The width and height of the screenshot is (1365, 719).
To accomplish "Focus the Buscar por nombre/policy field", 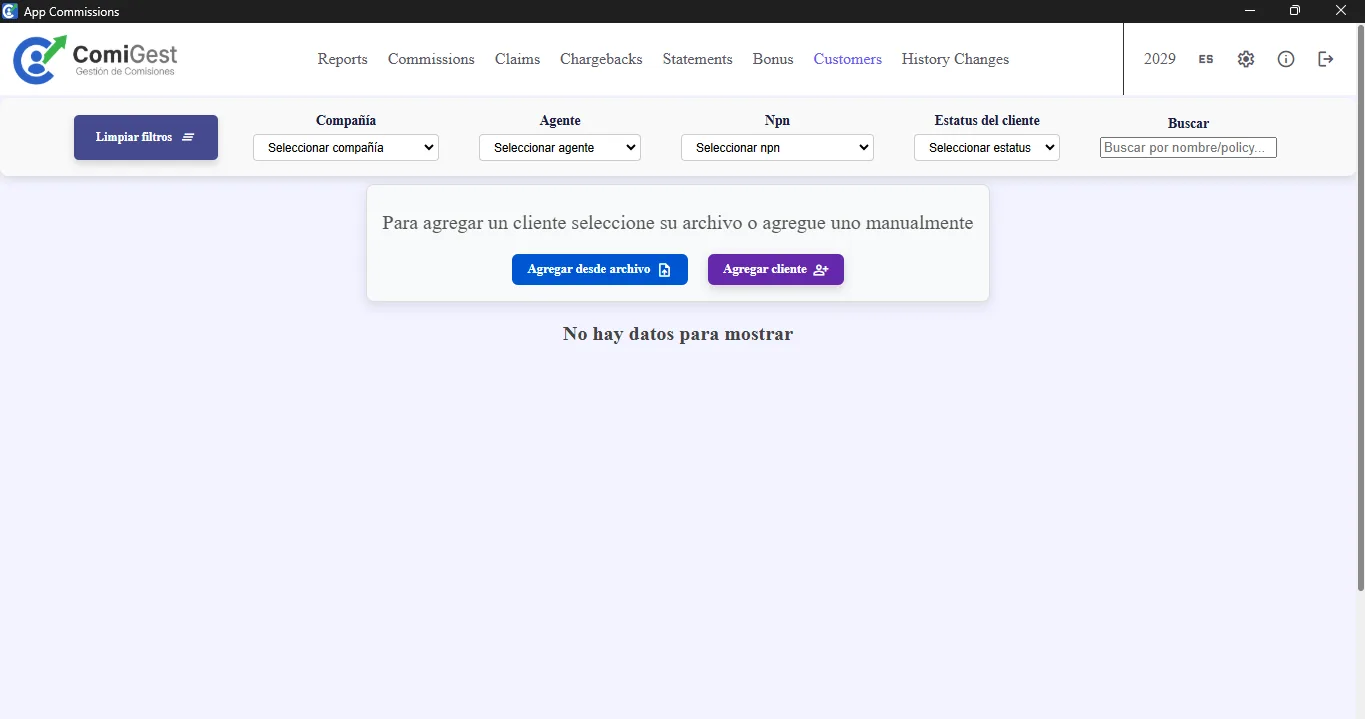I will [x=1188, y=148].
